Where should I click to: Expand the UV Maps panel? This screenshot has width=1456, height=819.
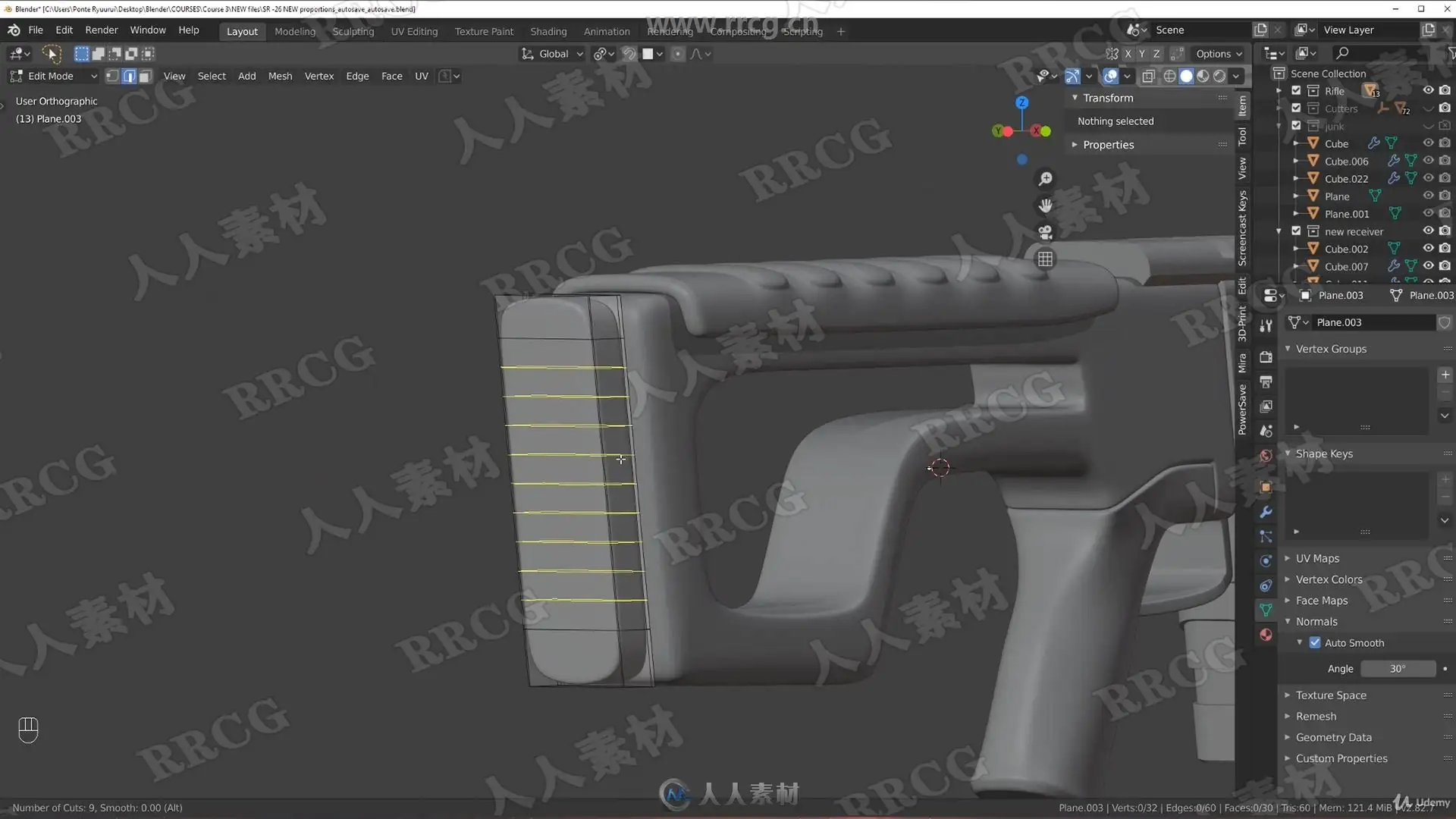click(x=1317, y=558)
